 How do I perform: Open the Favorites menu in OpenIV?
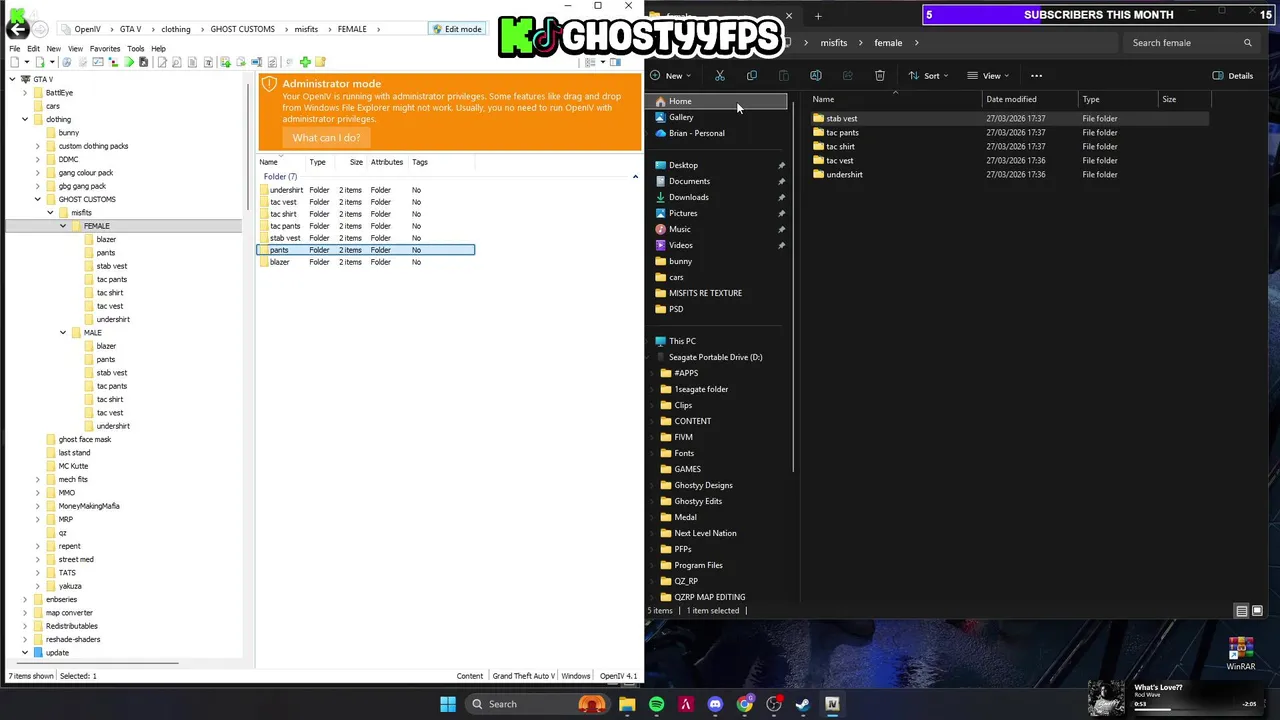(105, 48)
